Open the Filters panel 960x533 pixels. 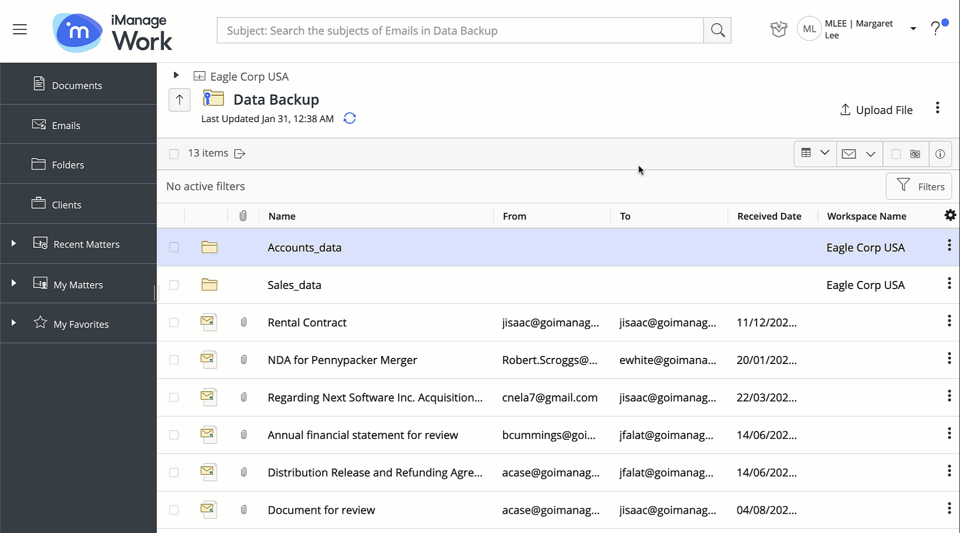click(919, 186)
